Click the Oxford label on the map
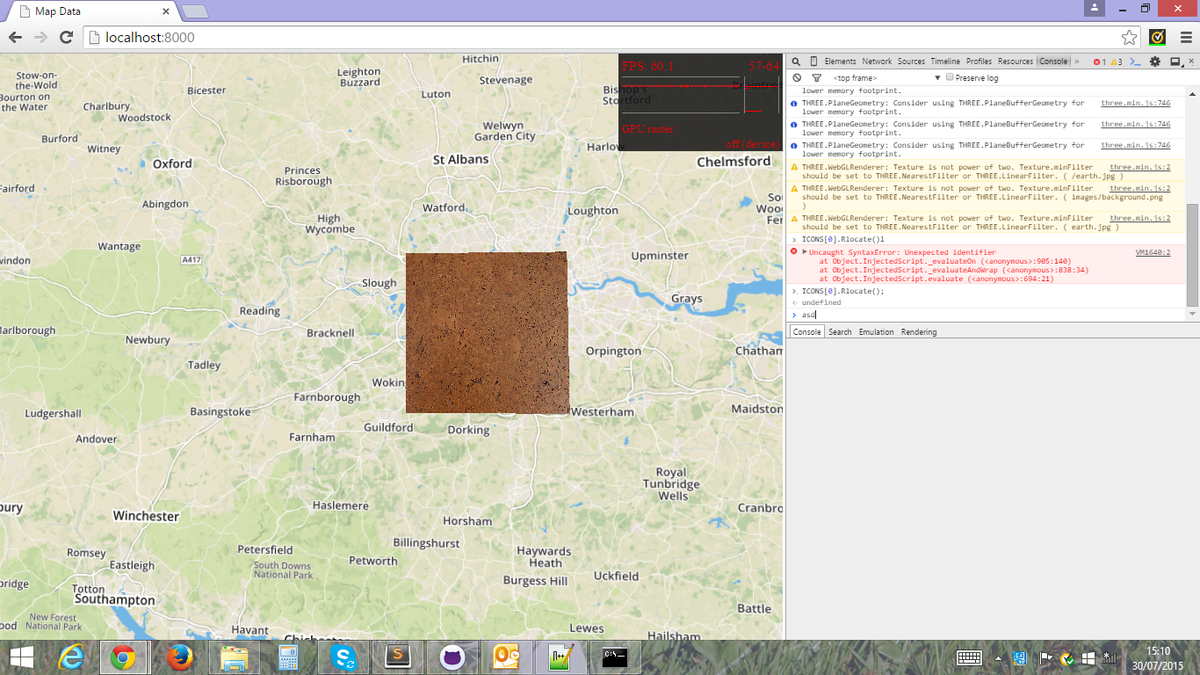Image resolution: width=1200 pixels, height=675 pixels. (172, 163)
